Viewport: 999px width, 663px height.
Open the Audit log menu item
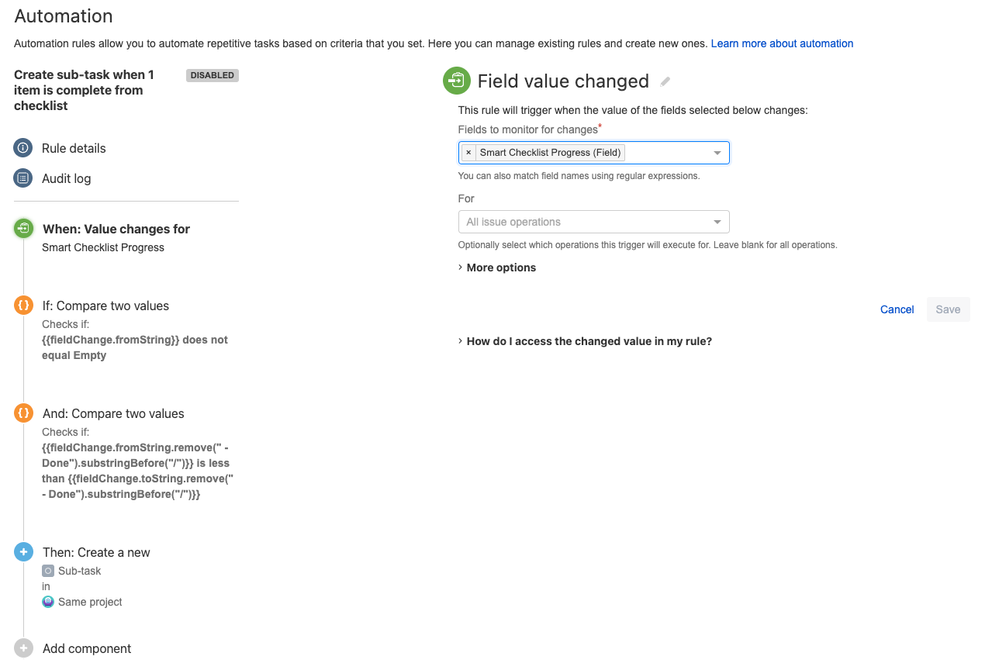[x=66, y=179]
